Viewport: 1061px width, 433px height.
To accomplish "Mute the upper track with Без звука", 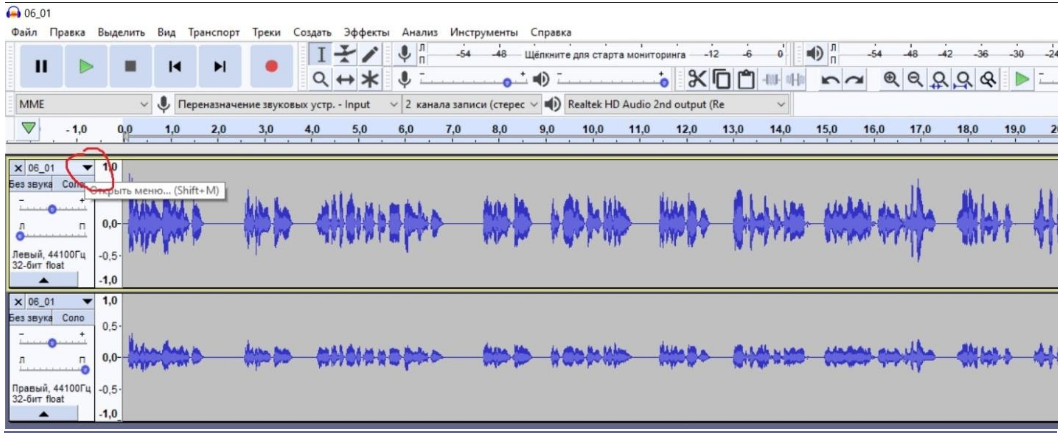I will click(30, 184).
